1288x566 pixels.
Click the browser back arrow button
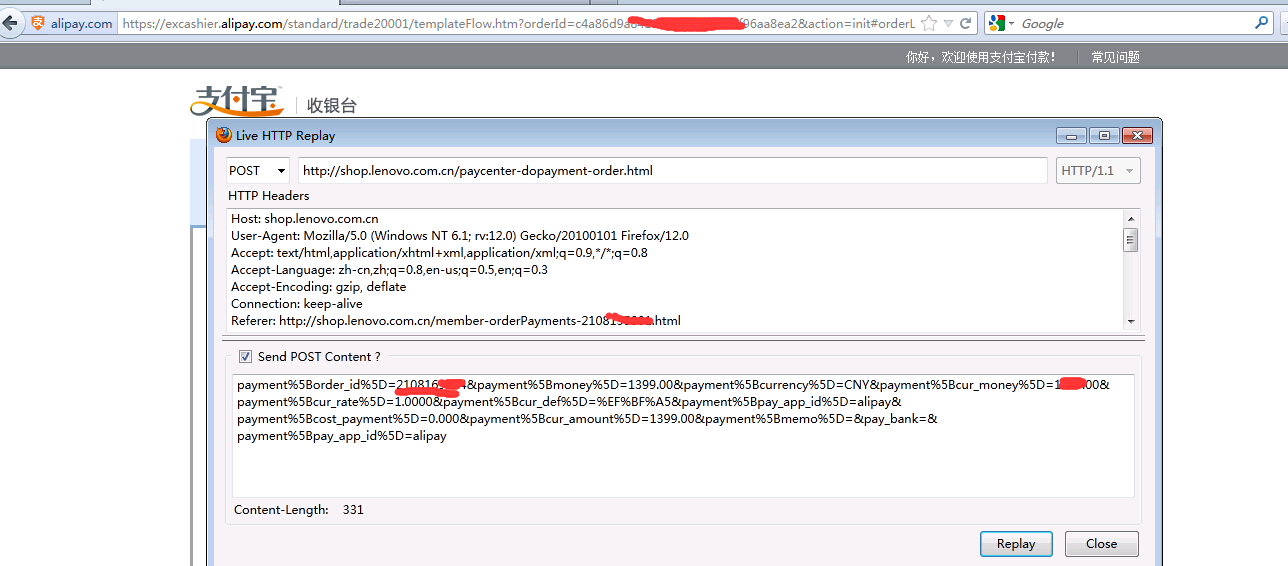(10, 22)
